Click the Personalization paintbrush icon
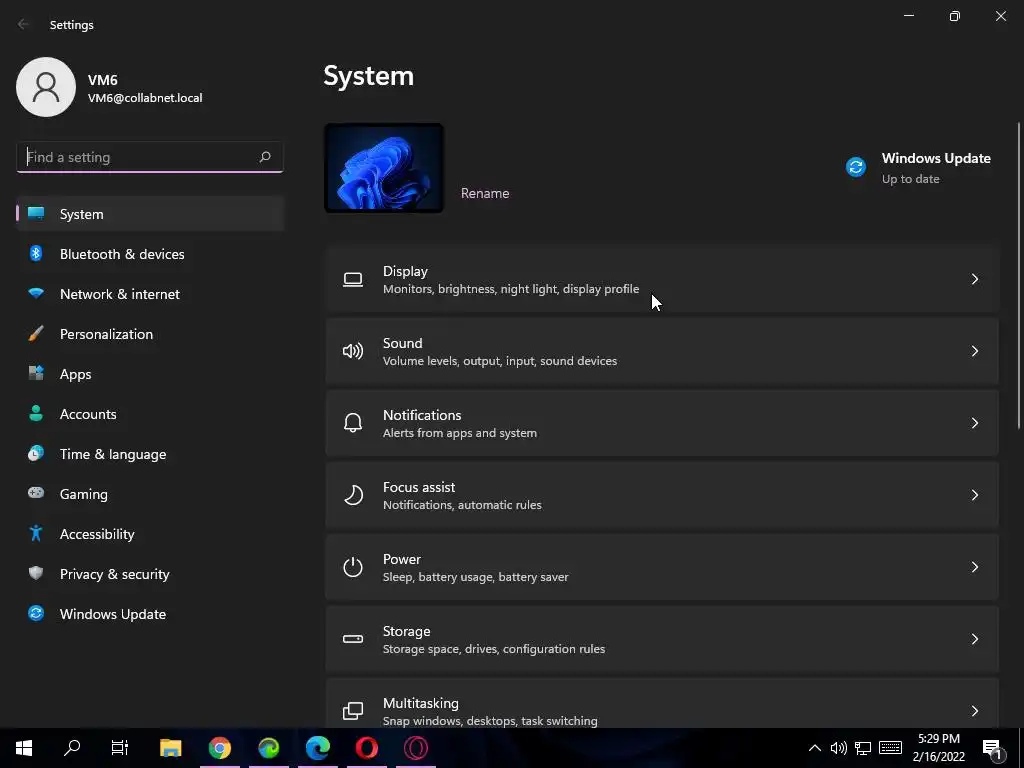This screenshot has height=768, width=1024. click(x=36, y=334)
